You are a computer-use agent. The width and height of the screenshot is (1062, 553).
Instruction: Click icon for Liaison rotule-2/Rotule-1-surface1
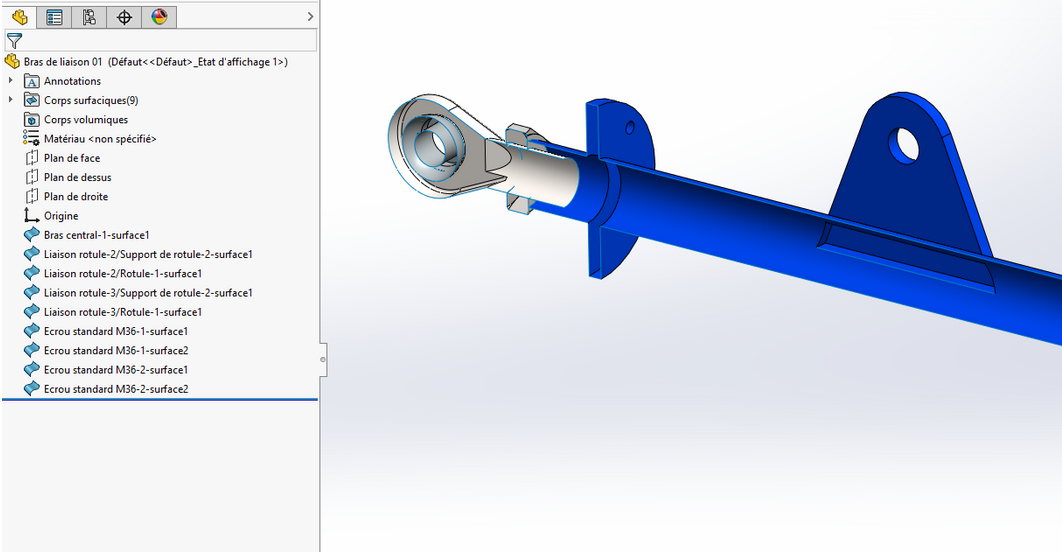[x=31, y=273]
